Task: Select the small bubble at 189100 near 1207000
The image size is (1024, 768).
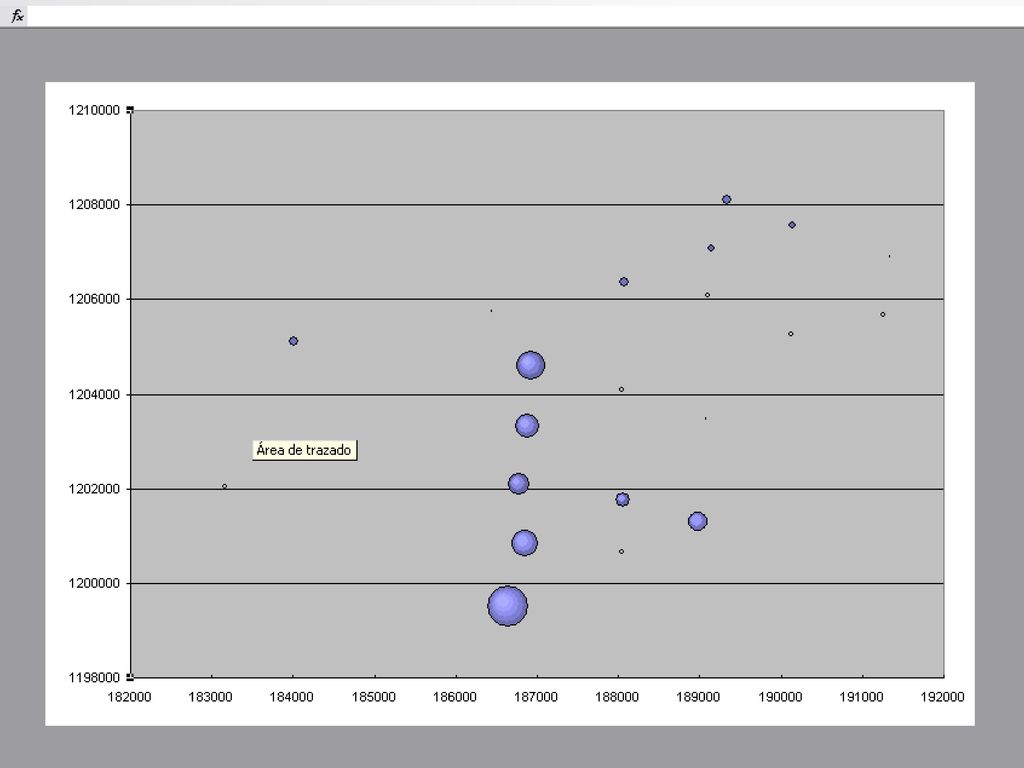Action: (x=711, y=248)
